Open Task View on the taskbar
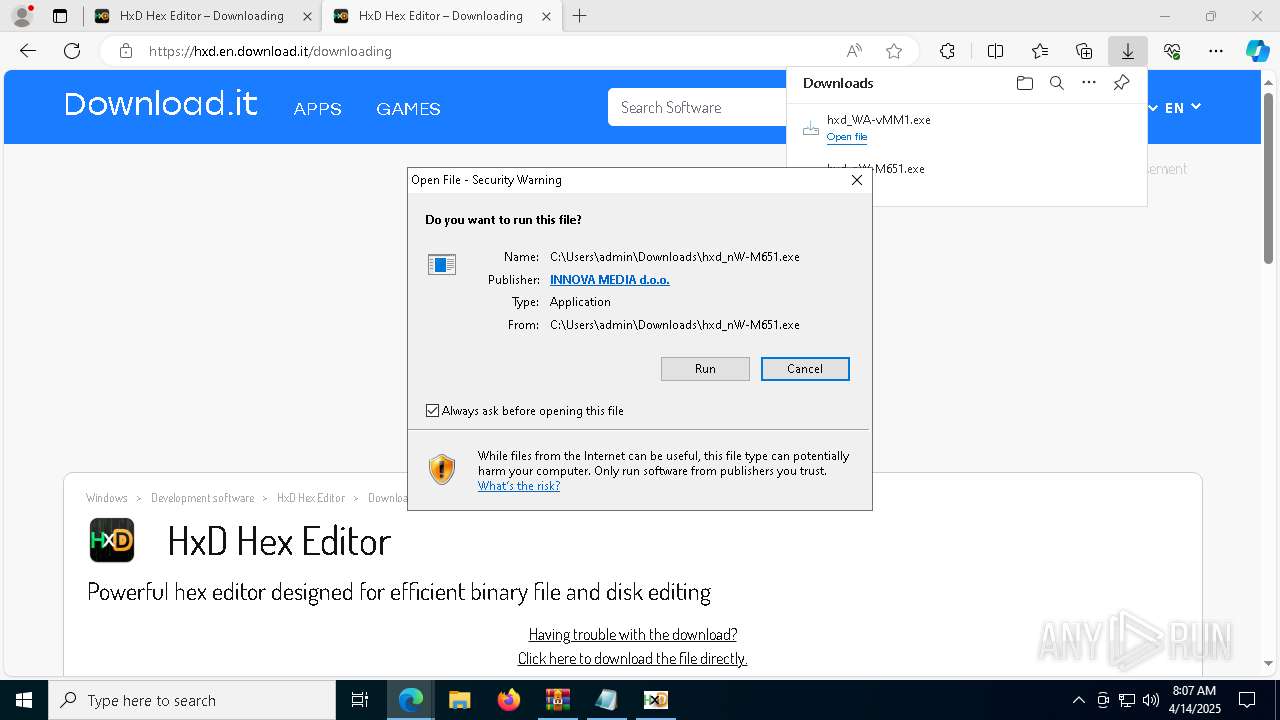Screen dimensions: 1280x720 click(x=360, y=700)
